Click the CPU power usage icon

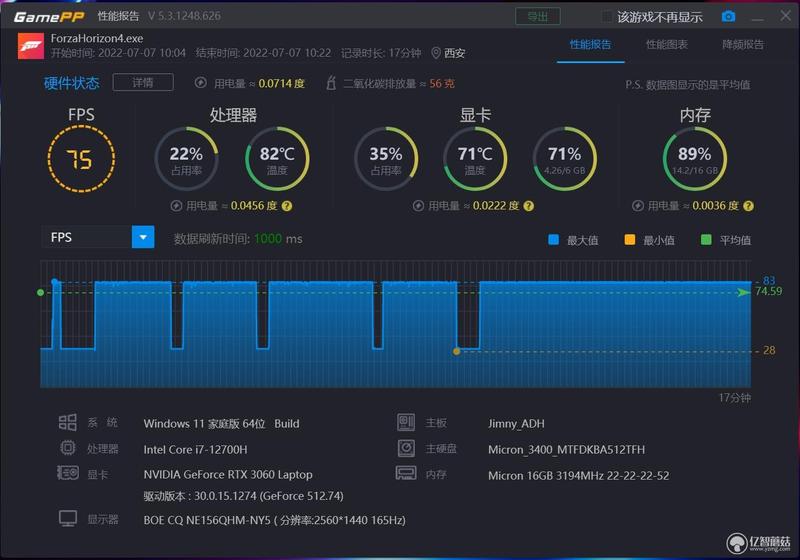pos(176,206)
